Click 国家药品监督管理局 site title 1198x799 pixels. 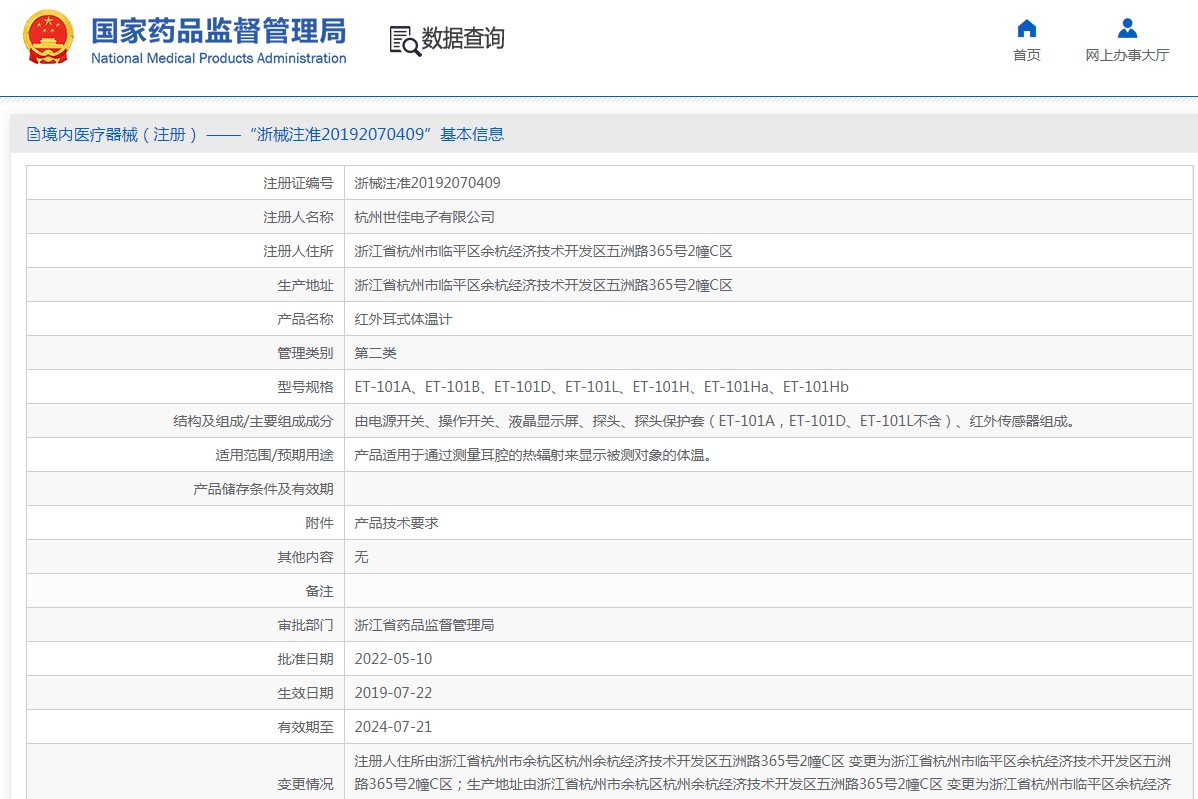(219, 31)
